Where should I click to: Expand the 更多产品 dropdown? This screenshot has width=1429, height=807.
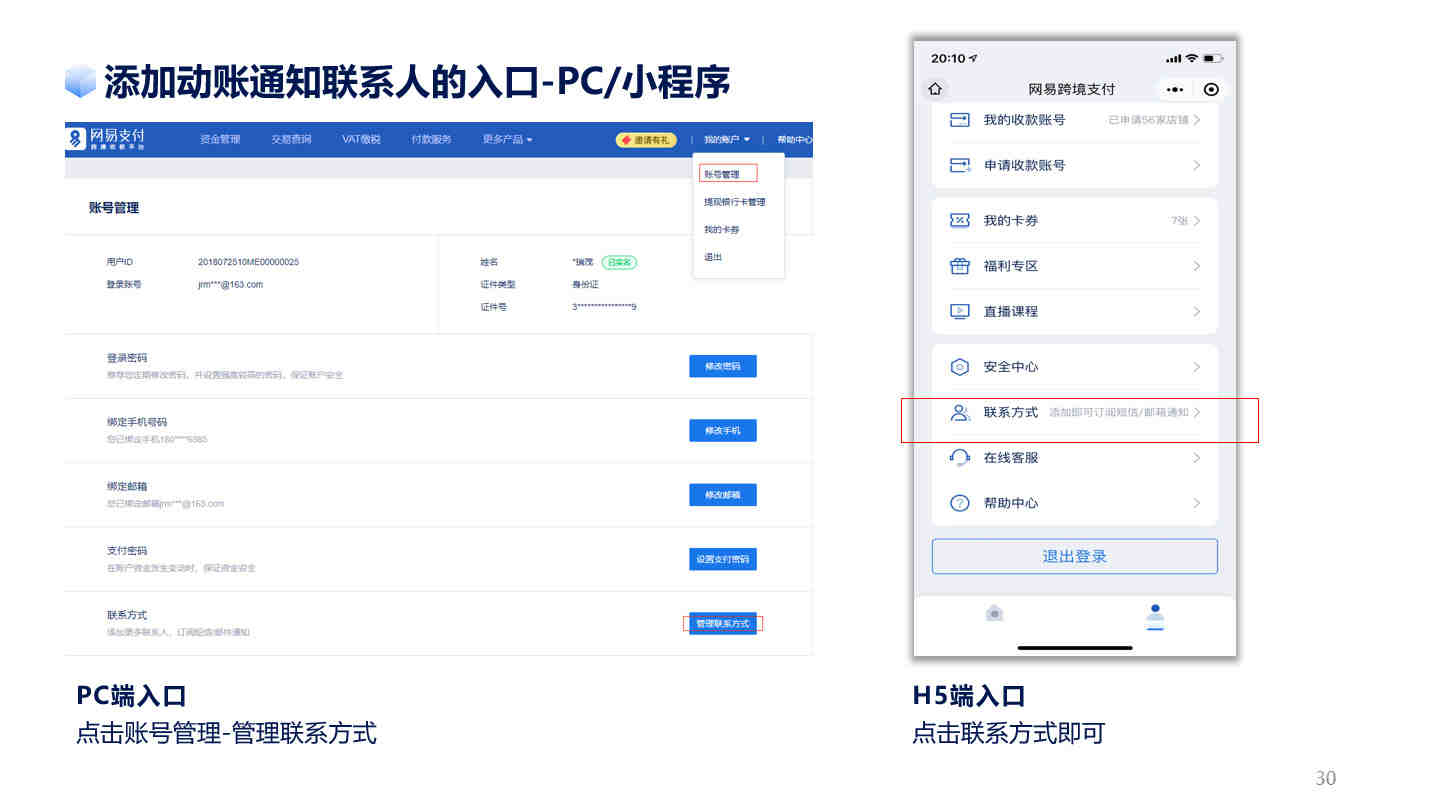coord(507,139)
